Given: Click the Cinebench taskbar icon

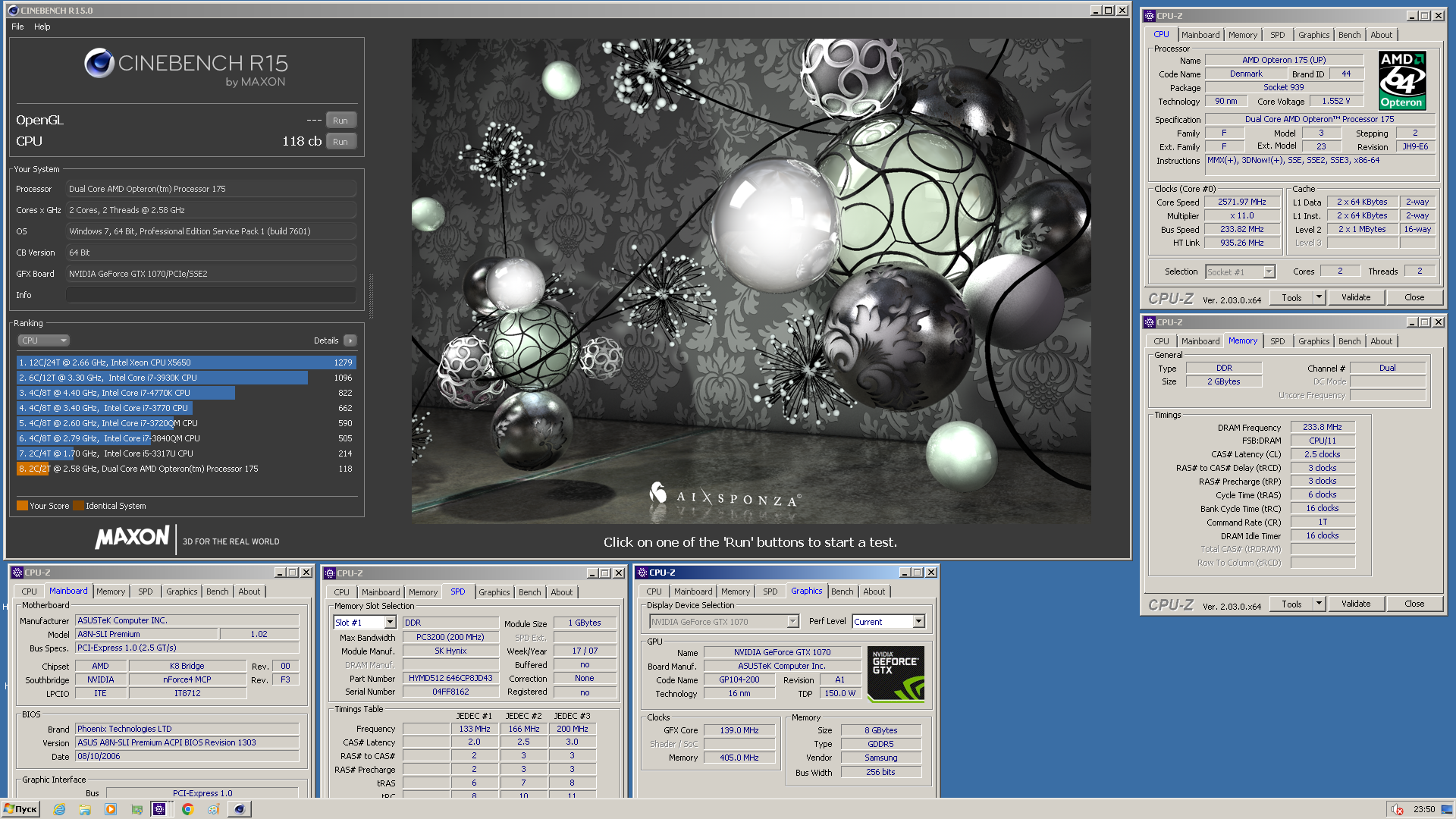Looking at the screenshot, I should (240, 809).
